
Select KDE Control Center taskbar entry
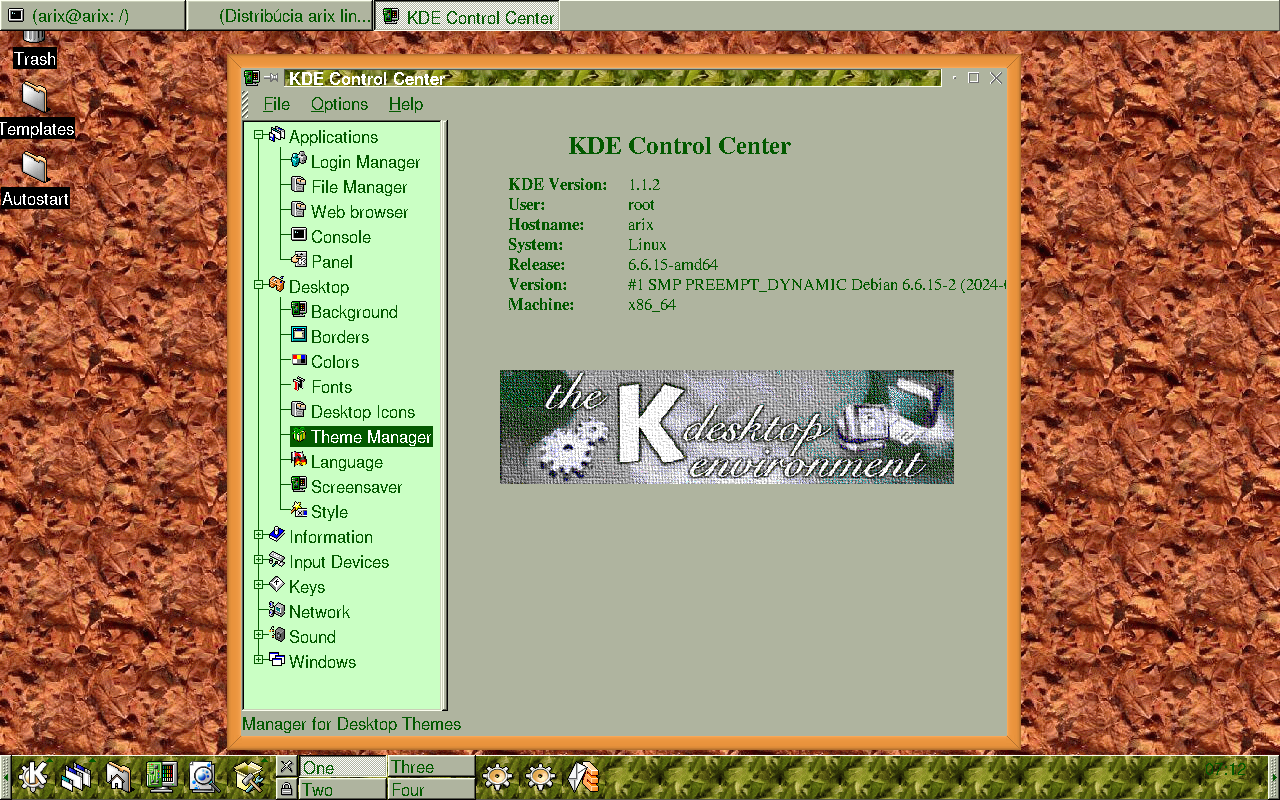point(466,15)
